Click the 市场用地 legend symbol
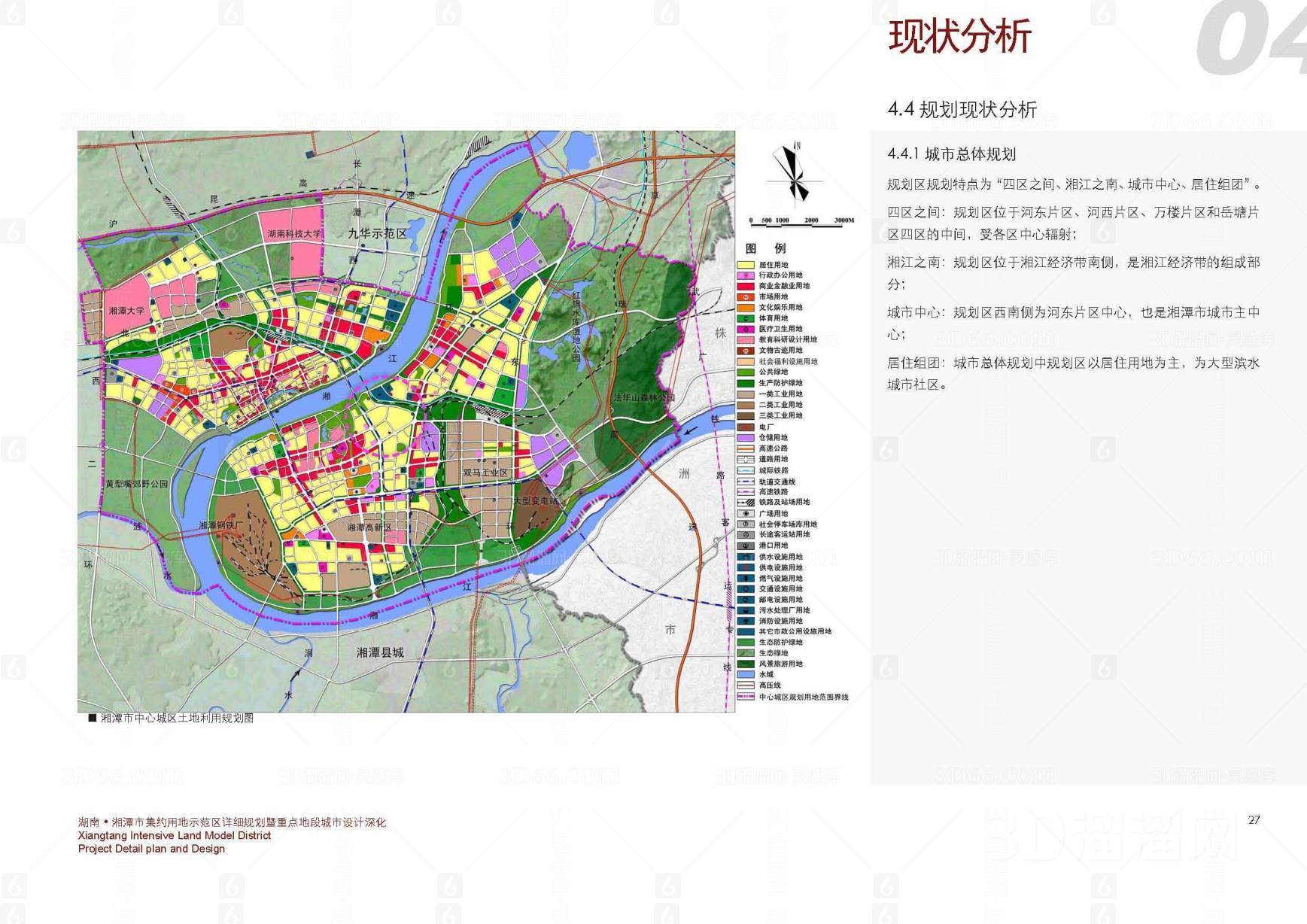Image resolution: width=1307 pixels, height=924 pixels. (x=745, y=297)
